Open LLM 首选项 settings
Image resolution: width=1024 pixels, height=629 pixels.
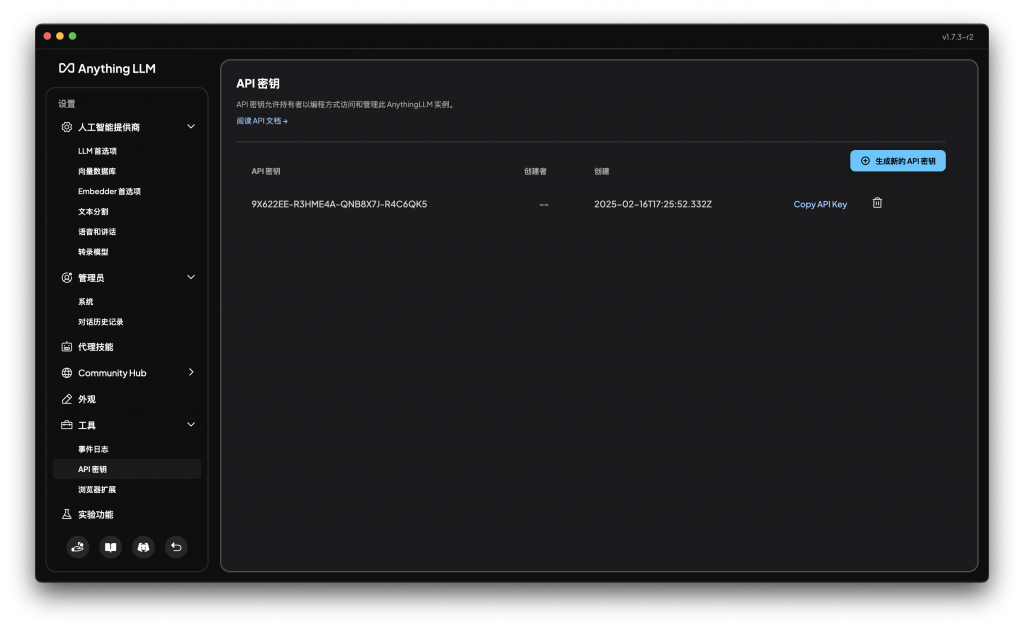click(x=98, y=151)
